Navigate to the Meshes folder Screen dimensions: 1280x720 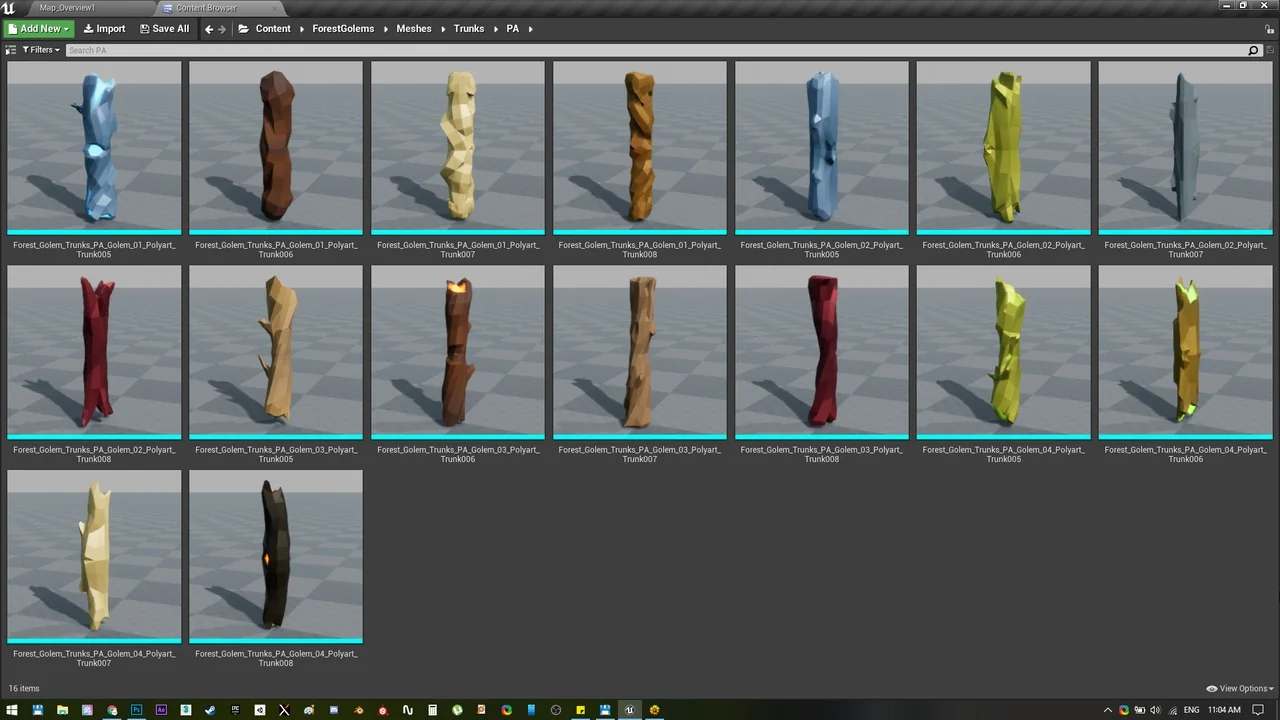tap(413, 28)
